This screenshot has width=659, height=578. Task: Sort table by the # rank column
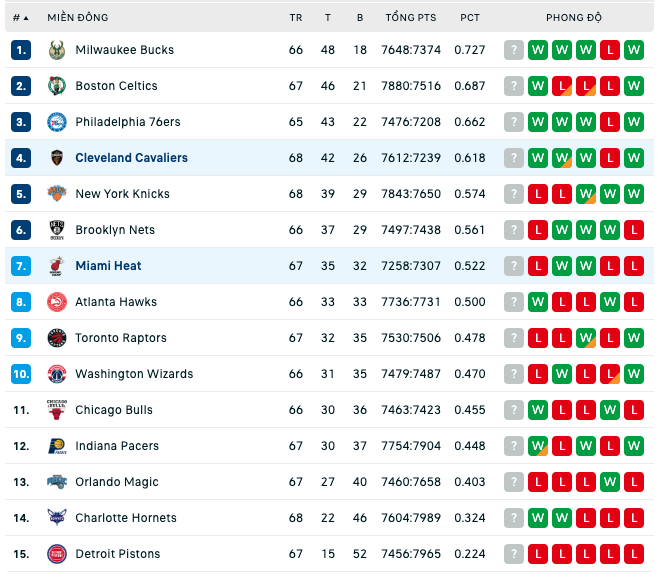pyautogui.click(x=20, y=18)
